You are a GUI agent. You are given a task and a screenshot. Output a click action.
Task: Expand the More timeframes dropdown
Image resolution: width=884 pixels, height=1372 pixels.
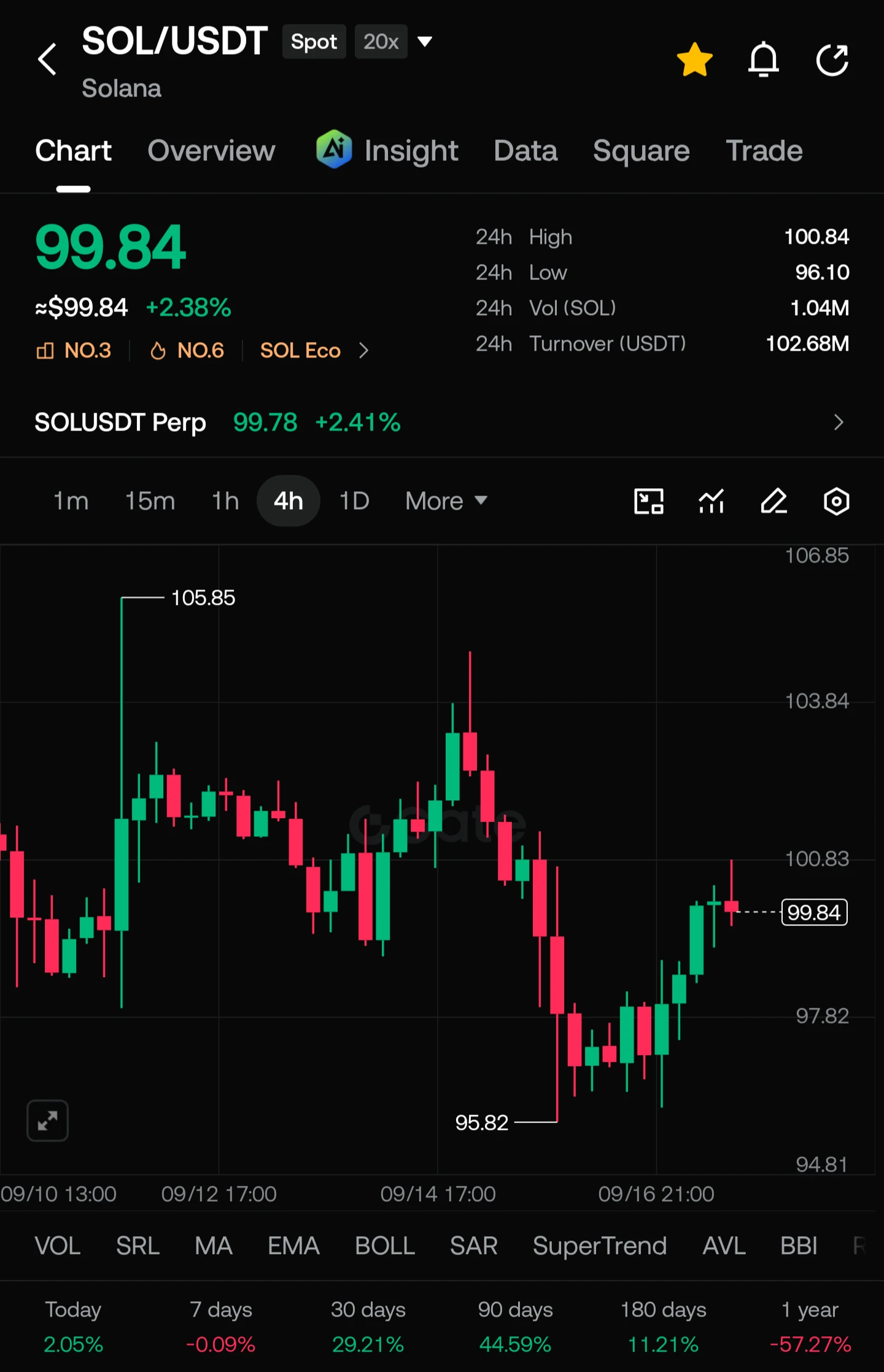(446, 501)
